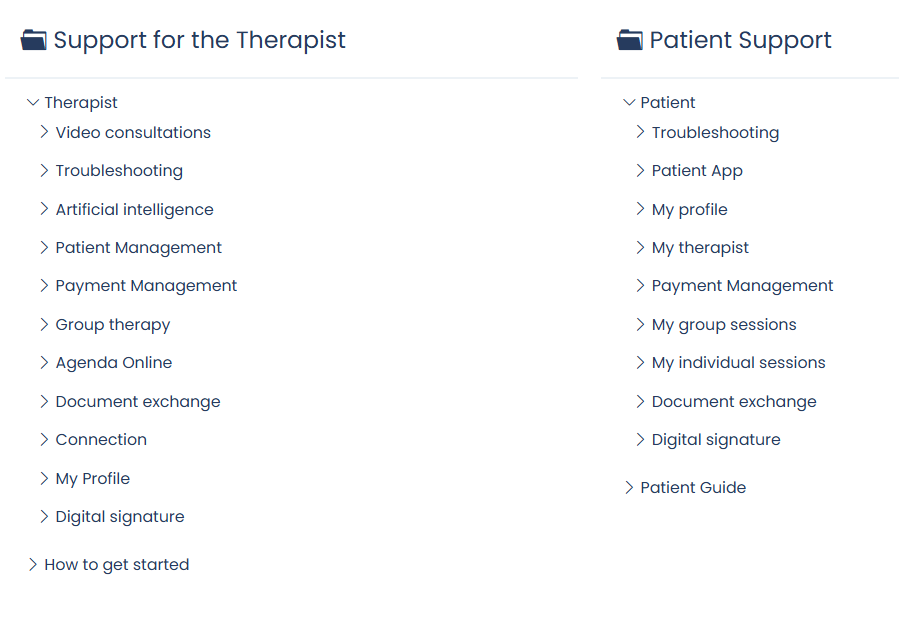Viewport: 899px width, 621px height.
Task: Click the folder icon beside Support for the Therapist
Action: (33, 40)
